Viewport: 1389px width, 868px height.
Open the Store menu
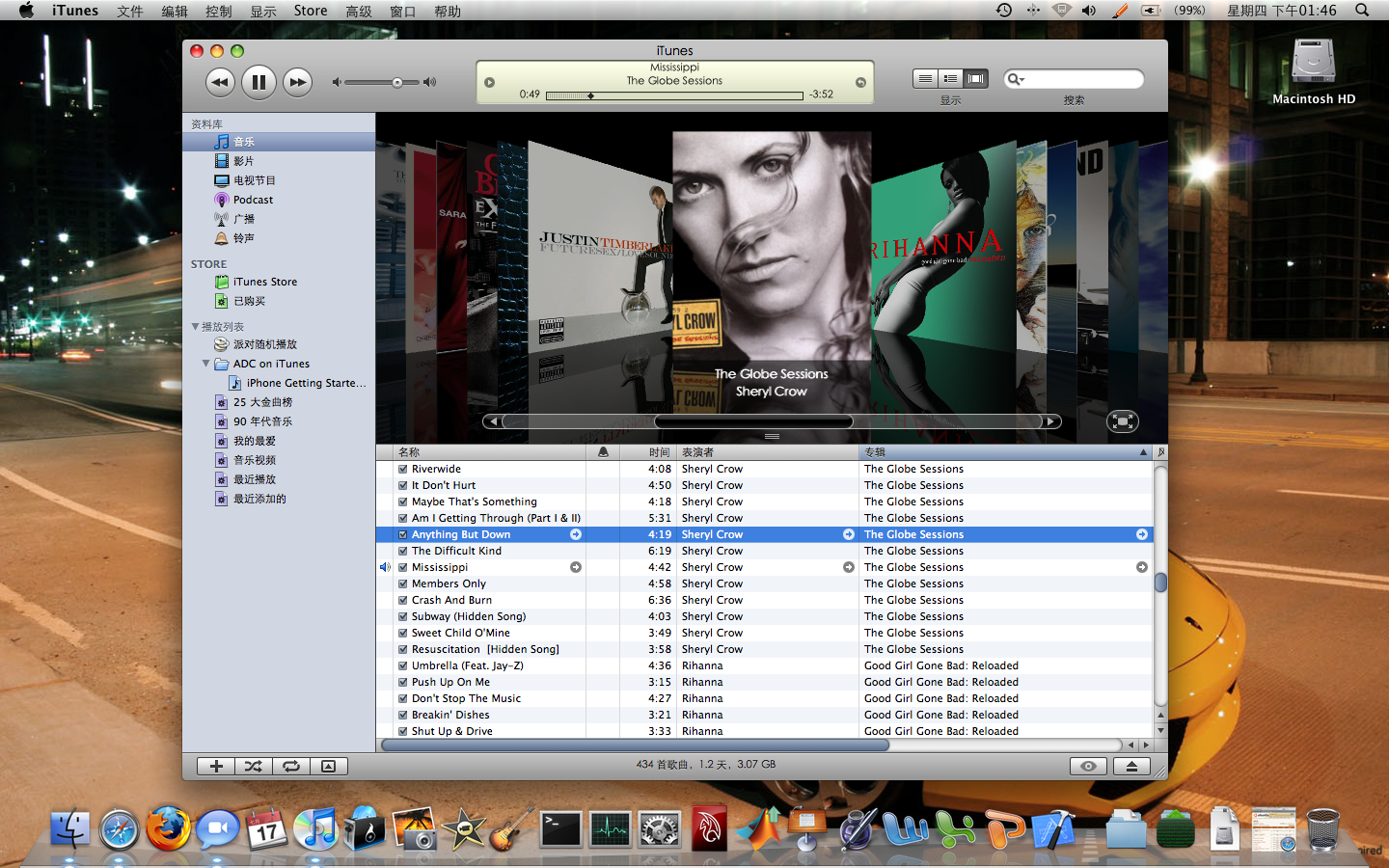coord(311,11)
